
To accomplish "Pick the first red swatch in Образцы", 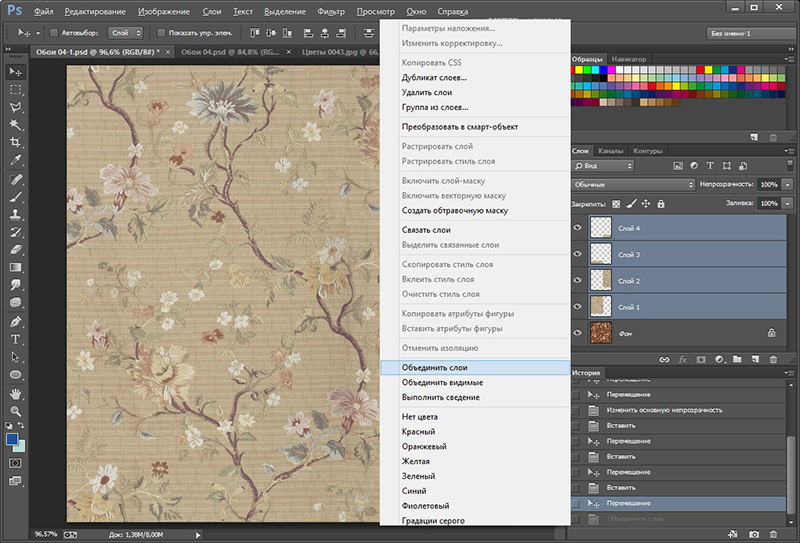I will click(x=573, y=70).
